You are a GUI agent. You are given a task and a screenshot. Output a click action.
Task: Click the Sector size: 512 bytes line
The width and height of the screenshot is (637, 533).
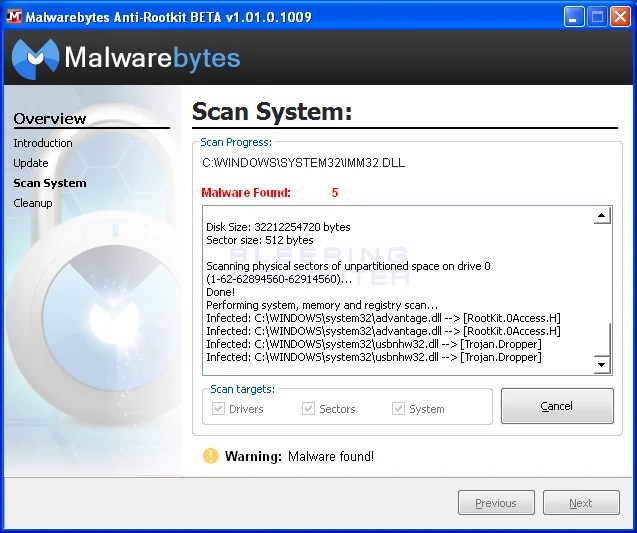(x=260, y=240)
